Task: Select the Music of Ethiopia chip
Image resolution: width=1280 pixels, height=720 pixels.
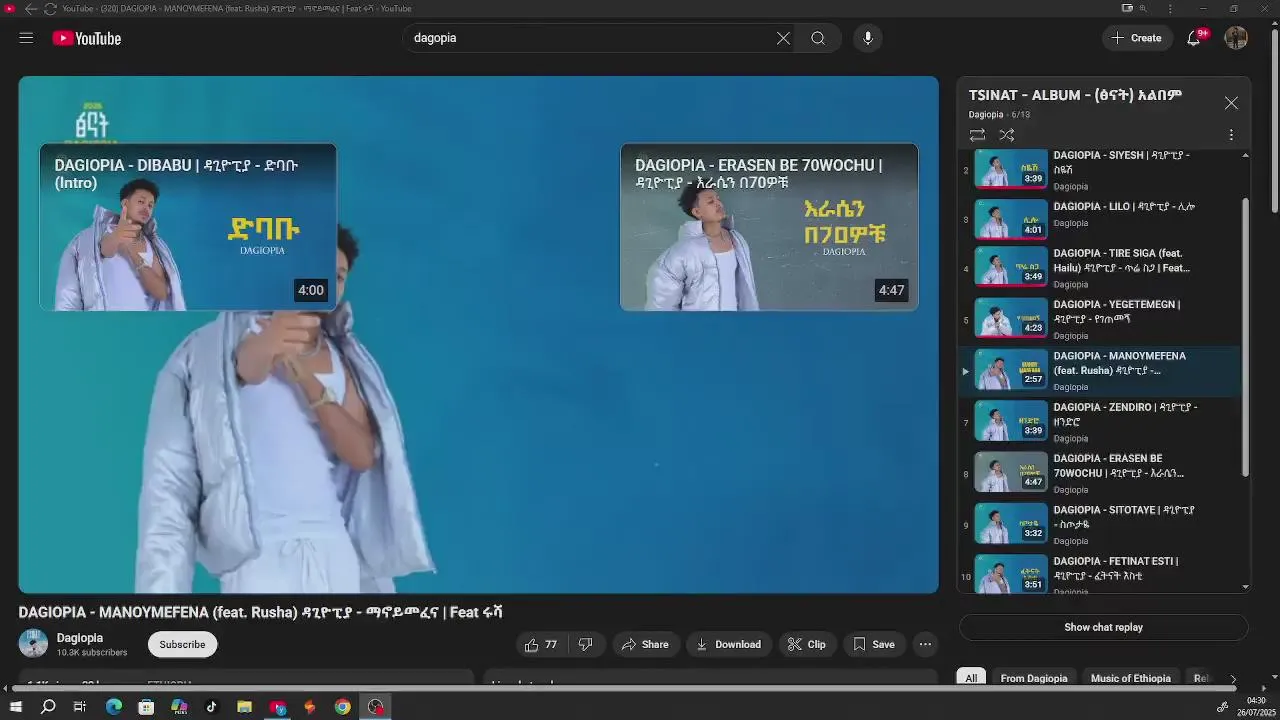Action: (1130, 678)
